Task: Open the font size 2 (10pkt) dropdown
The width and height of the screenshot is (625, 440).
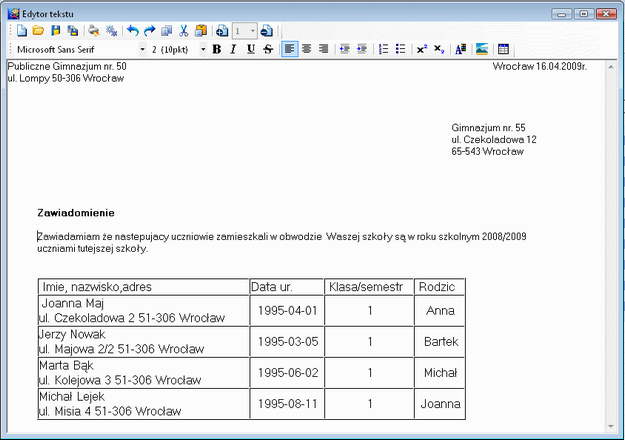Action: click(203, 49)
